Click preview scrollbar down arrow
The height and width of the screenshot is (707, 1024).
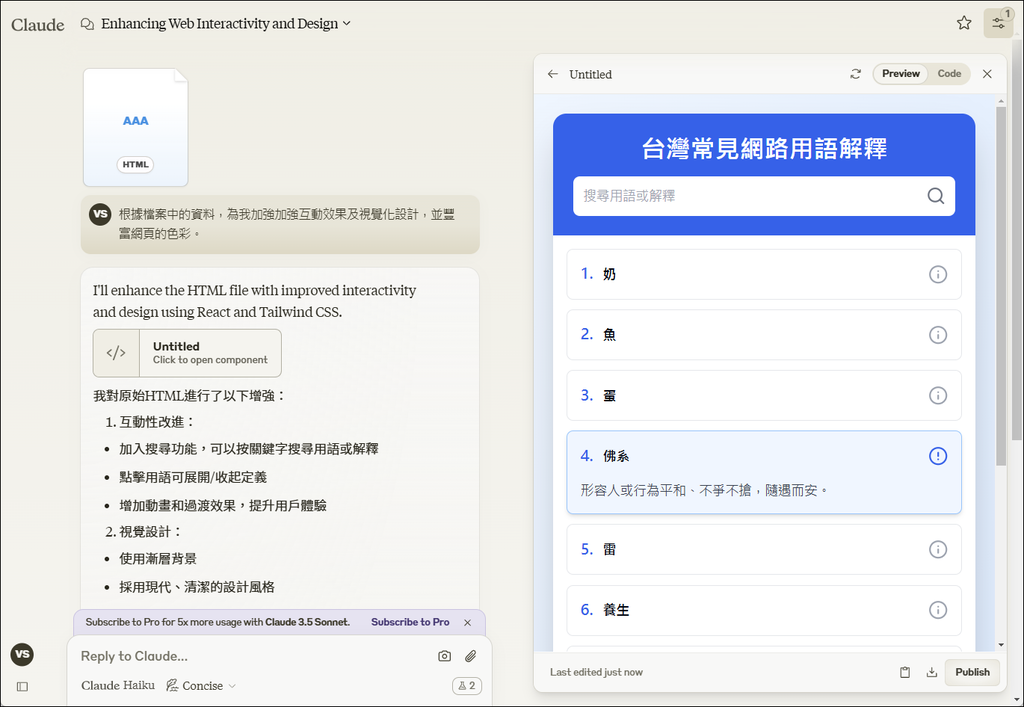(x=1001, y=645)
